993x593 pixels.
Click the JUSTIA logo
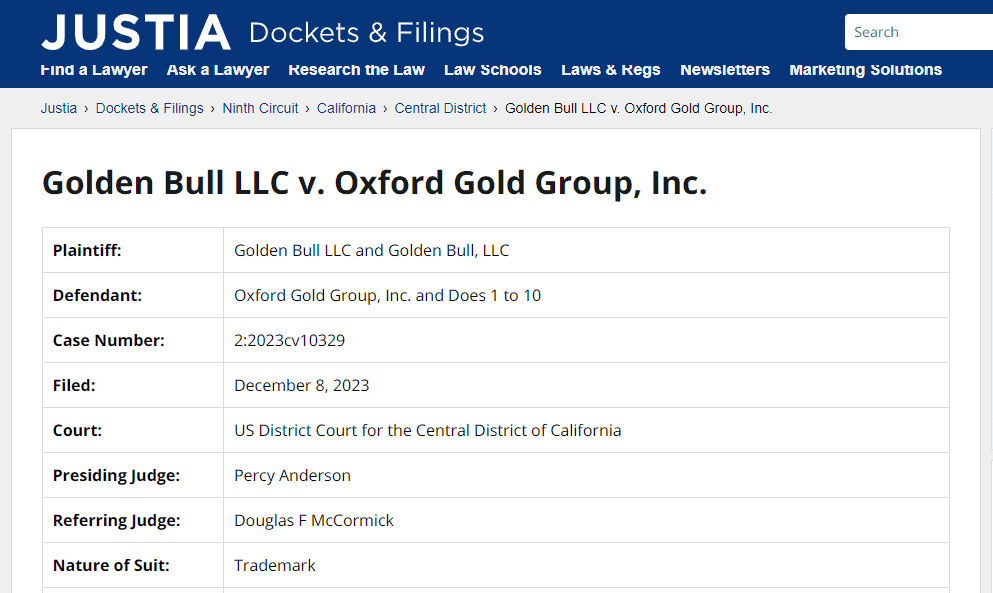(135, 30)
